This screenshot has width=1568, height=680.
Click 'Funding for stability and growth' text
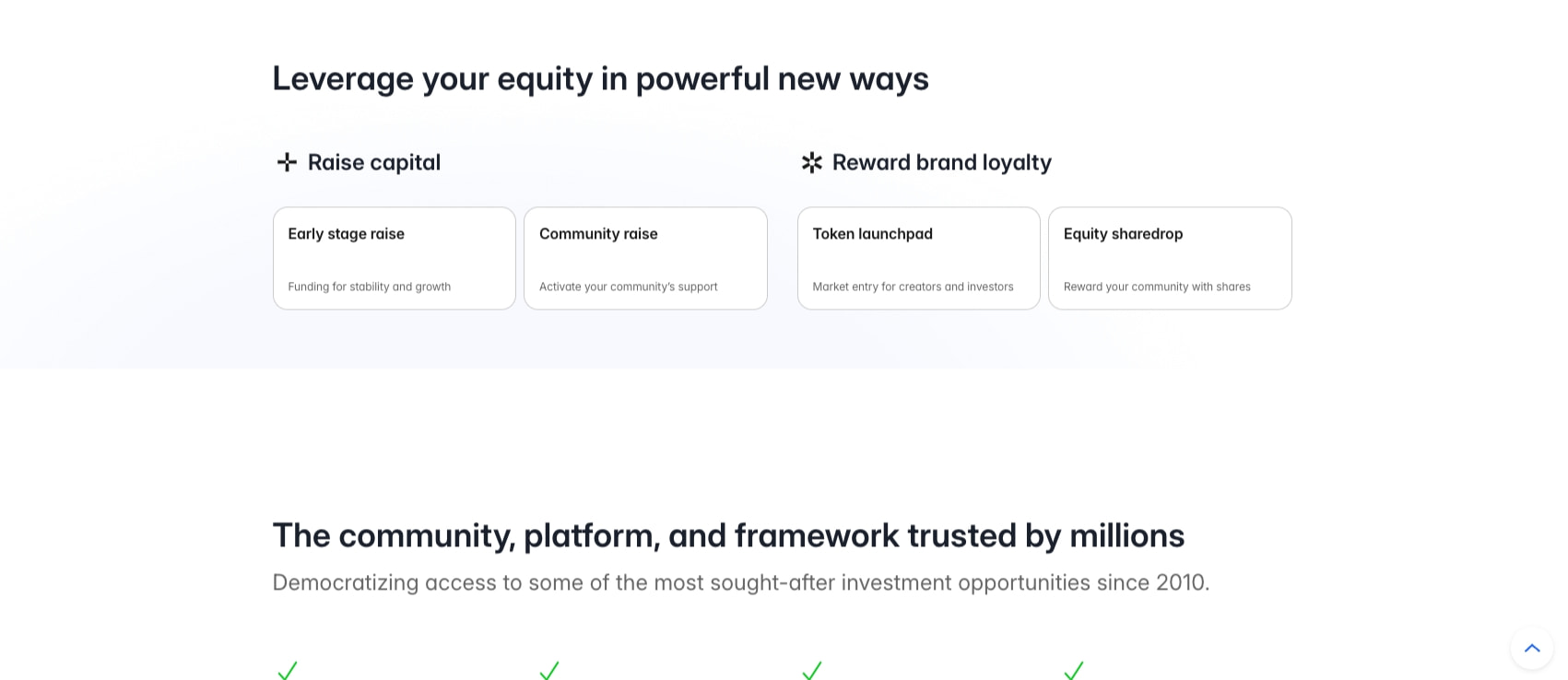pos(369,287)
